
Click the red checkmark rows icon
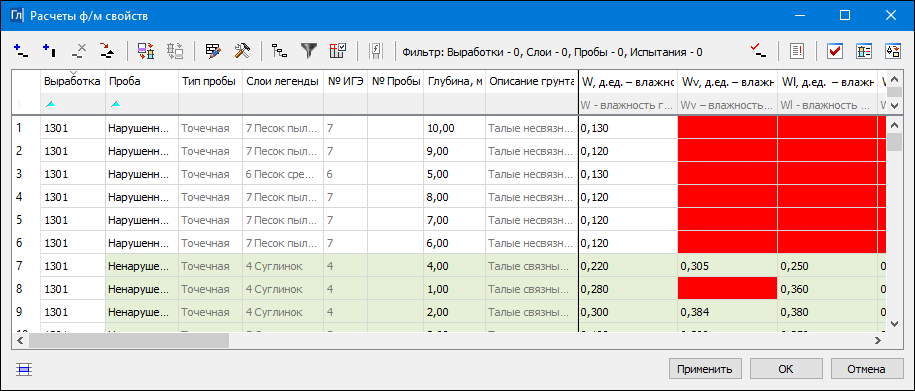[758, 51]
